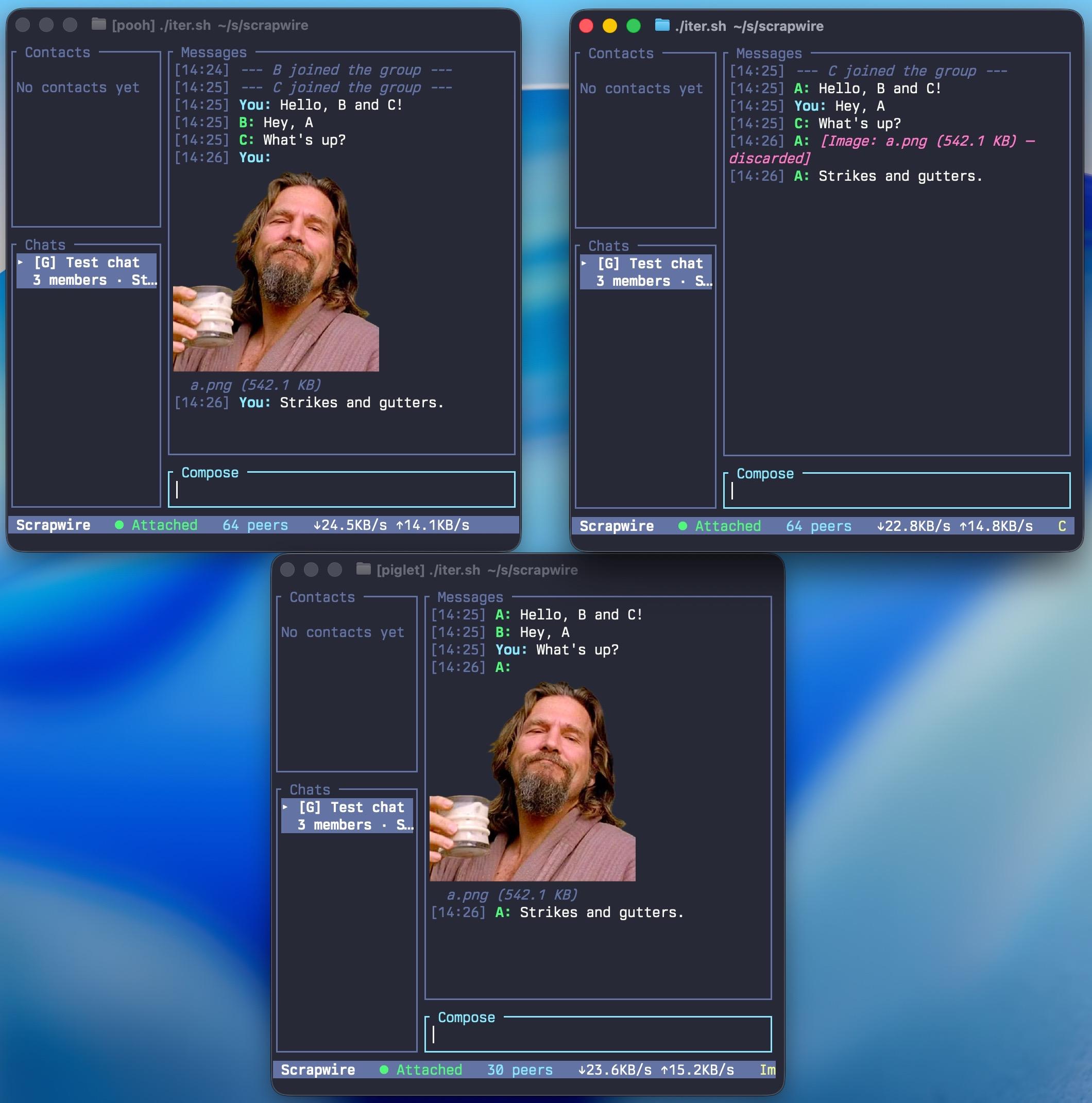Click 64 peers count in pooh status bar
The image size is (1092, 1103).
[x=255, y=525]
